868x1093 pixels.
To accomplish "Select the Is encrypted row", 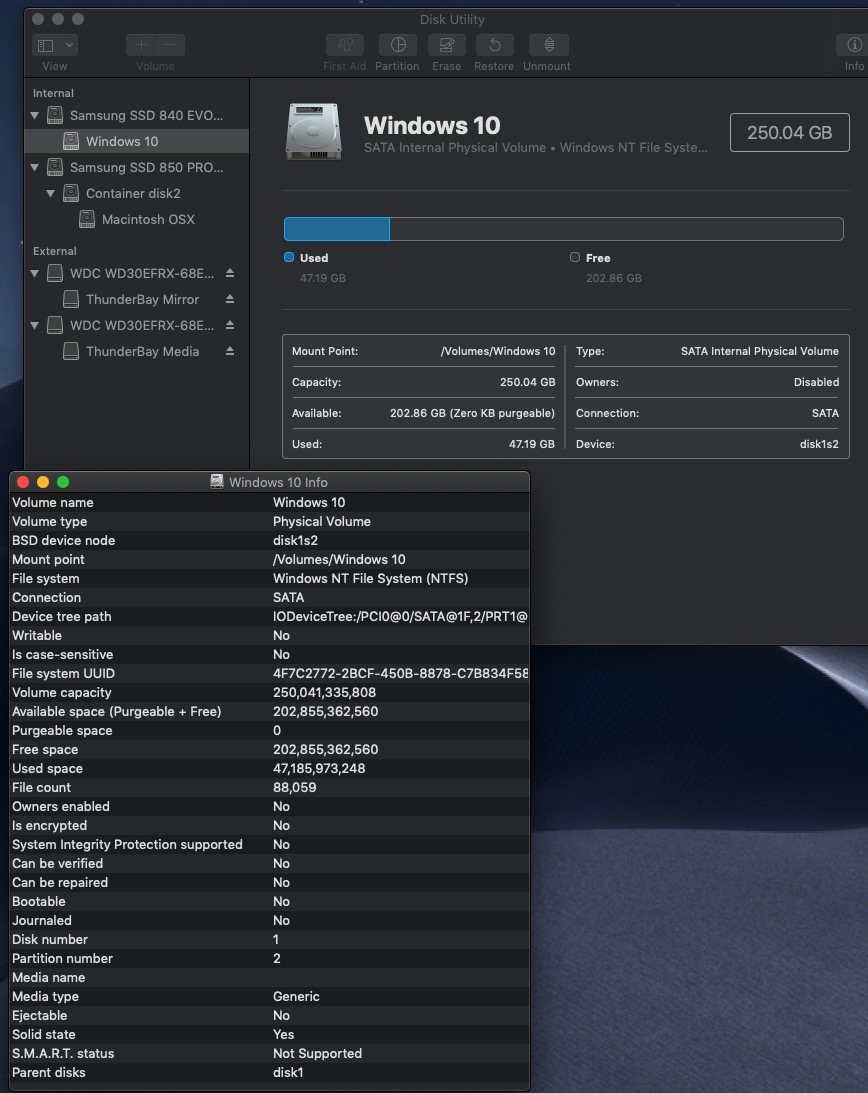I will (270, 825).
